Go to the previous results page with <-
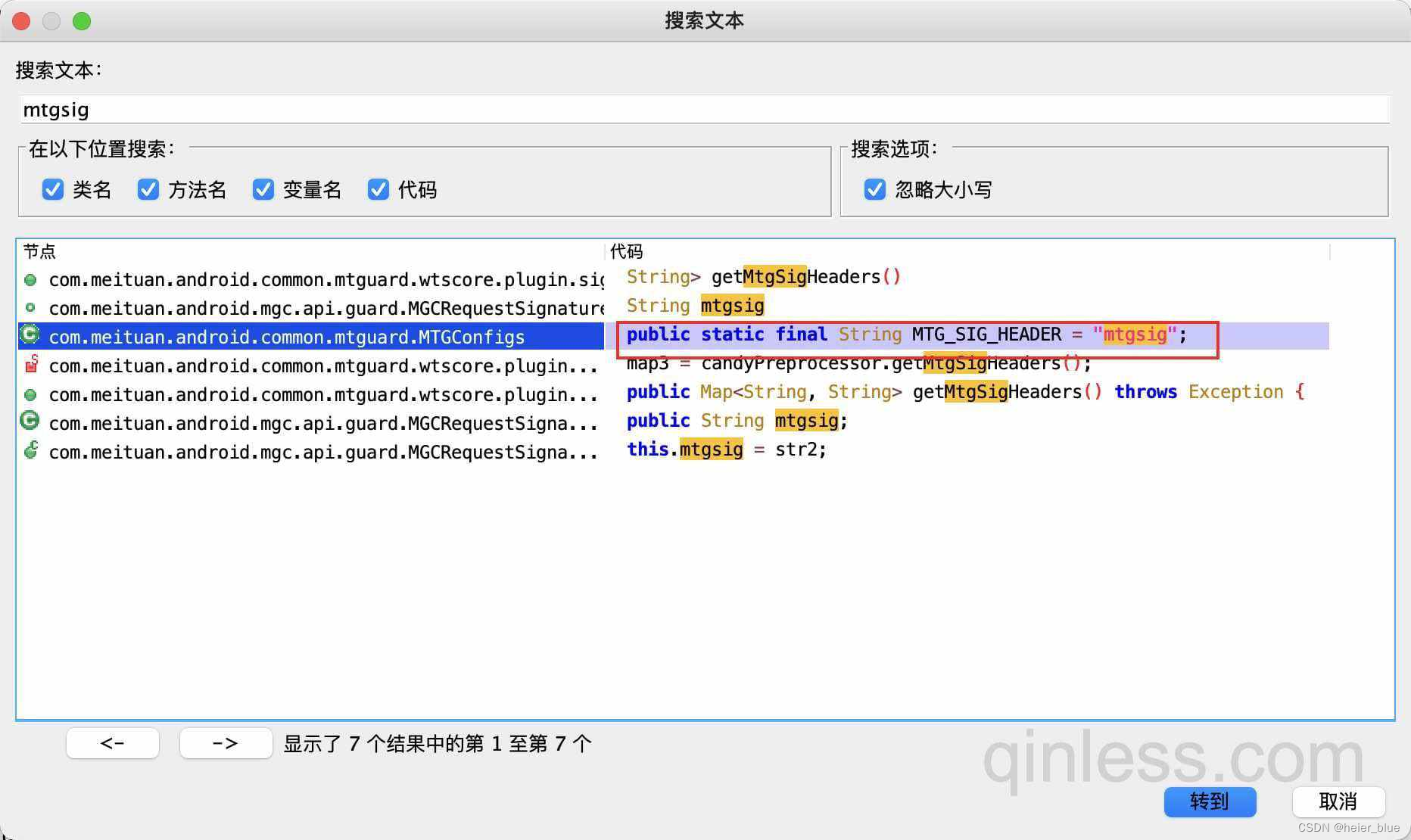The width and height of the screenshot is (1411, 840). click(113, 743)
